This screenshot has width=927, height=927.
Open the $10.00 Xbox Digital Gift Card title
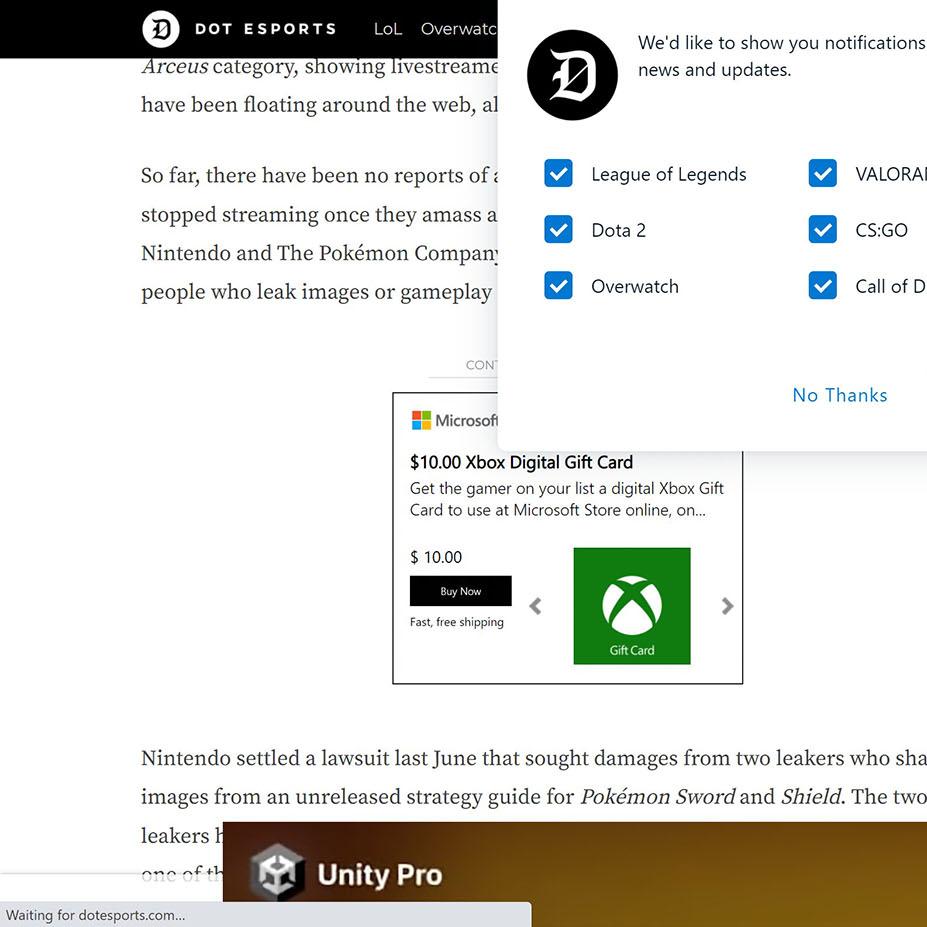click(x=521, y=462)
